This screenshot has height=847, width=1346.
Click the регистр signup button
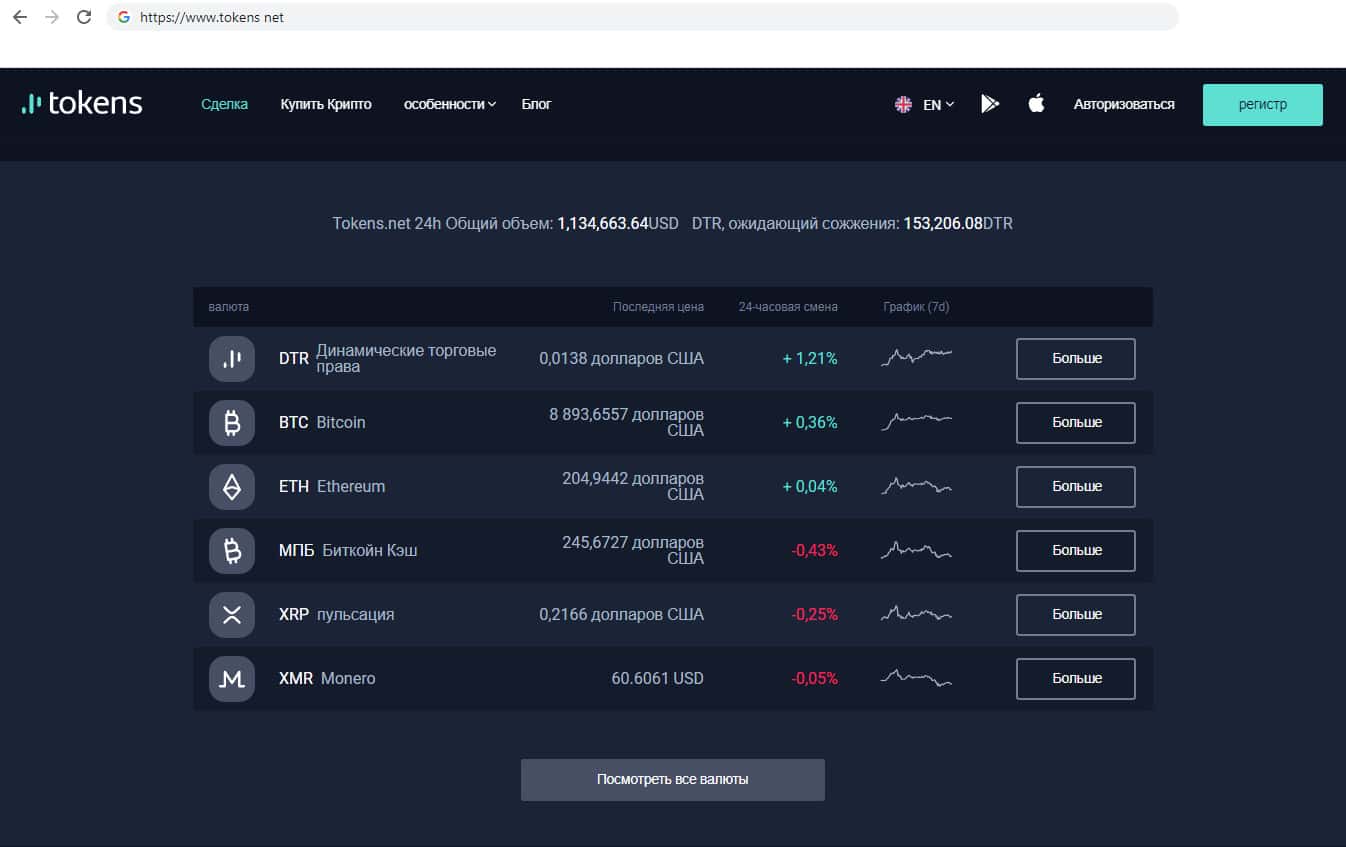click(1262, 105)
